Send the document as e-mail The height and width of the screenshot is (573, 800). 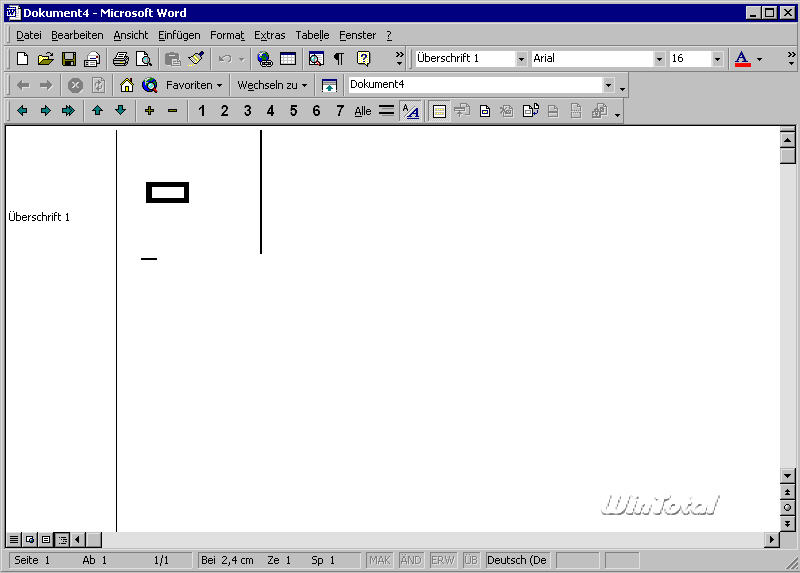92,59
